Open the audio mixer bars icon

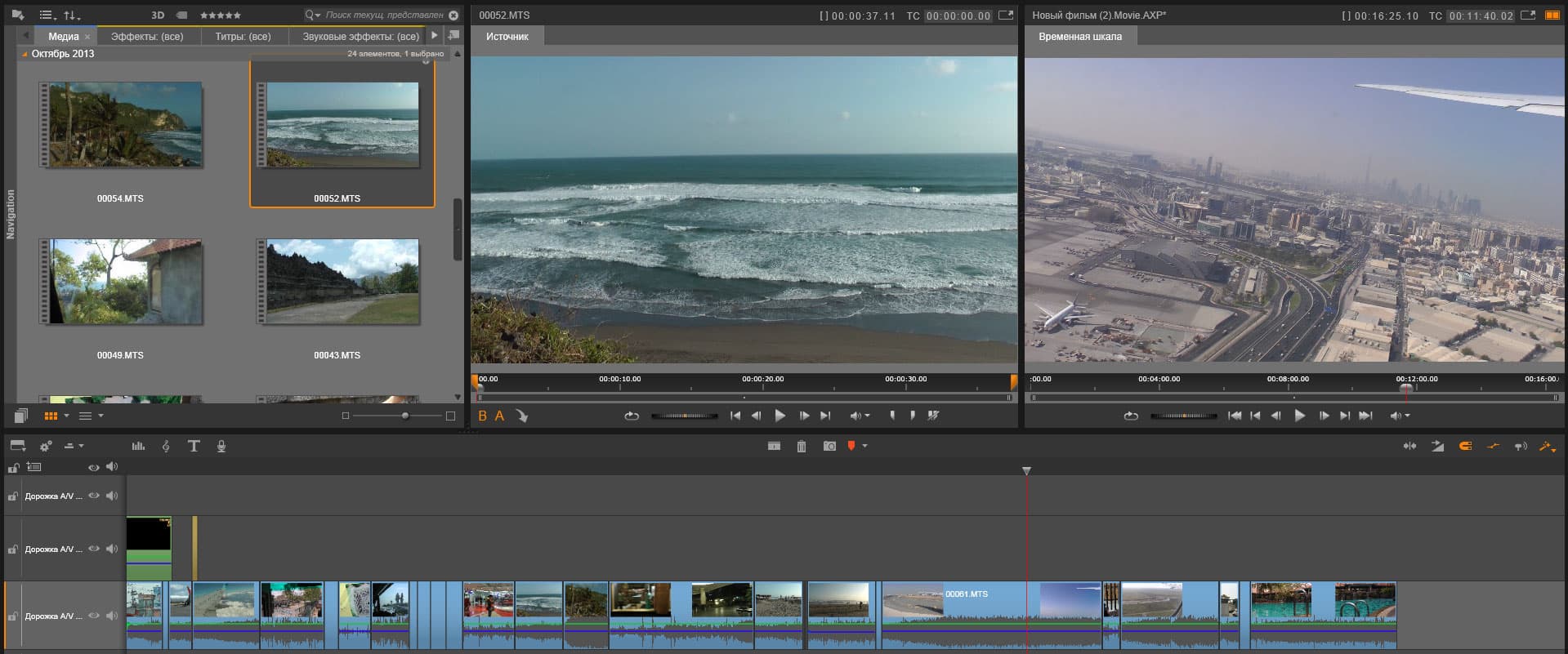click(x=138, y=446)
